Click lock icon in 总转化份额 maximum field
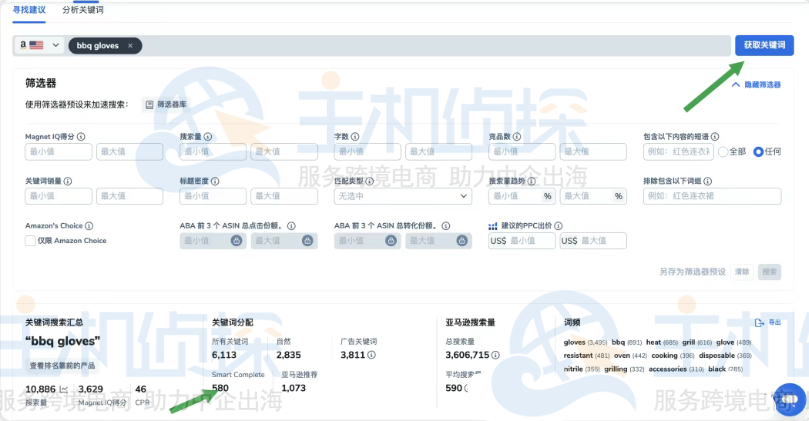This screenshot has height=421, width=809. pos(462,241)
